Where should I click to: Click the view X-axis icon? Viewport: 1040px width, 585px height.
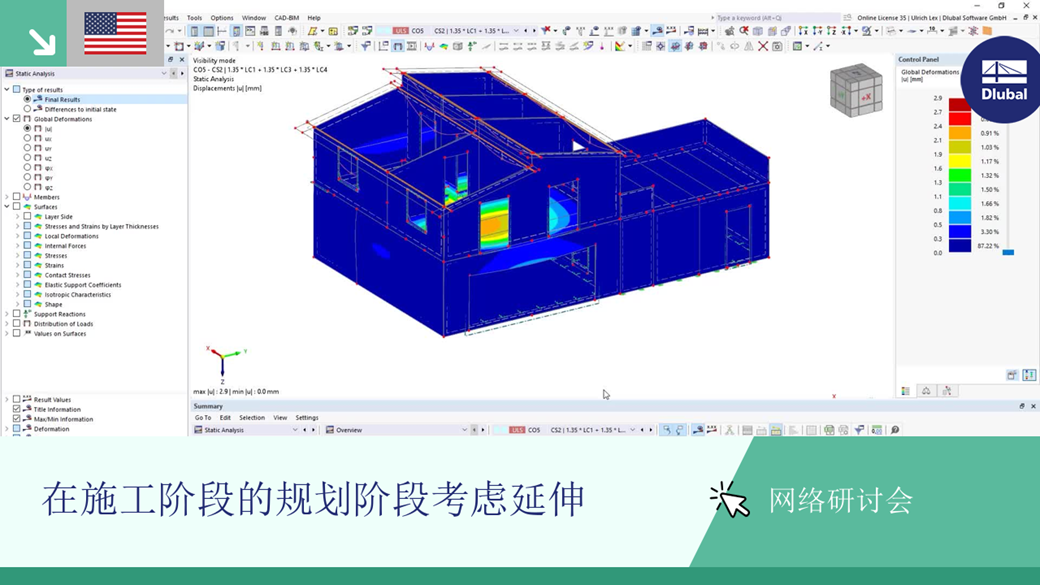click(x=803, y=31)
